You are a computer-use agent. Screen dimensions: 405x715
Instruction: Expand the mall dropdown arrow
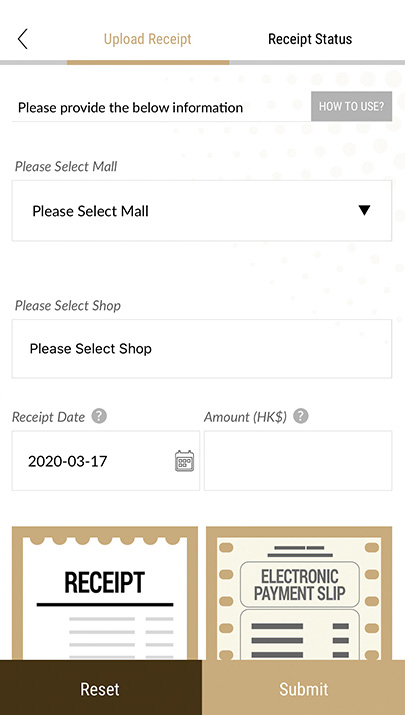pyautogui.click(x=364, y=210)
